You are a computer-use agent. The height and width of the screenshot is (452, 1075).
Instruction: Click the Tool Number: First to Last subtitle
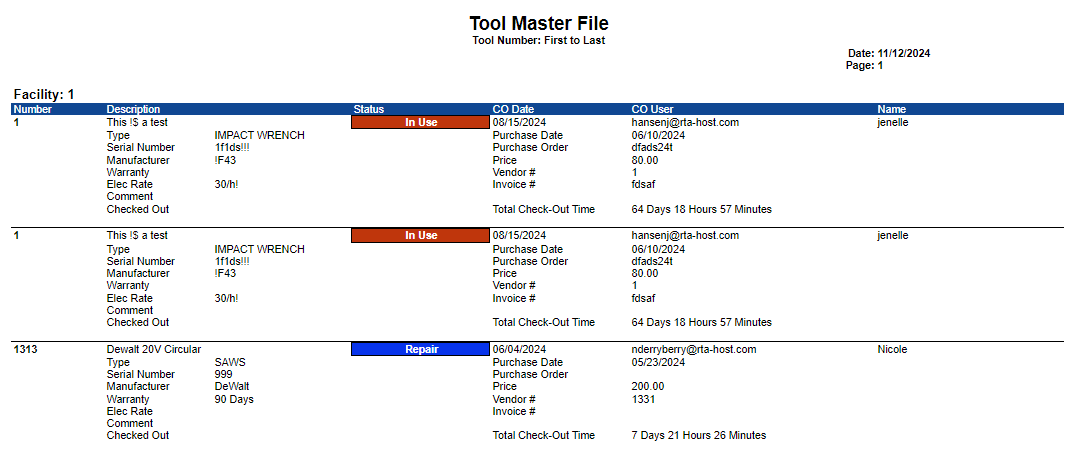[538, 41]
